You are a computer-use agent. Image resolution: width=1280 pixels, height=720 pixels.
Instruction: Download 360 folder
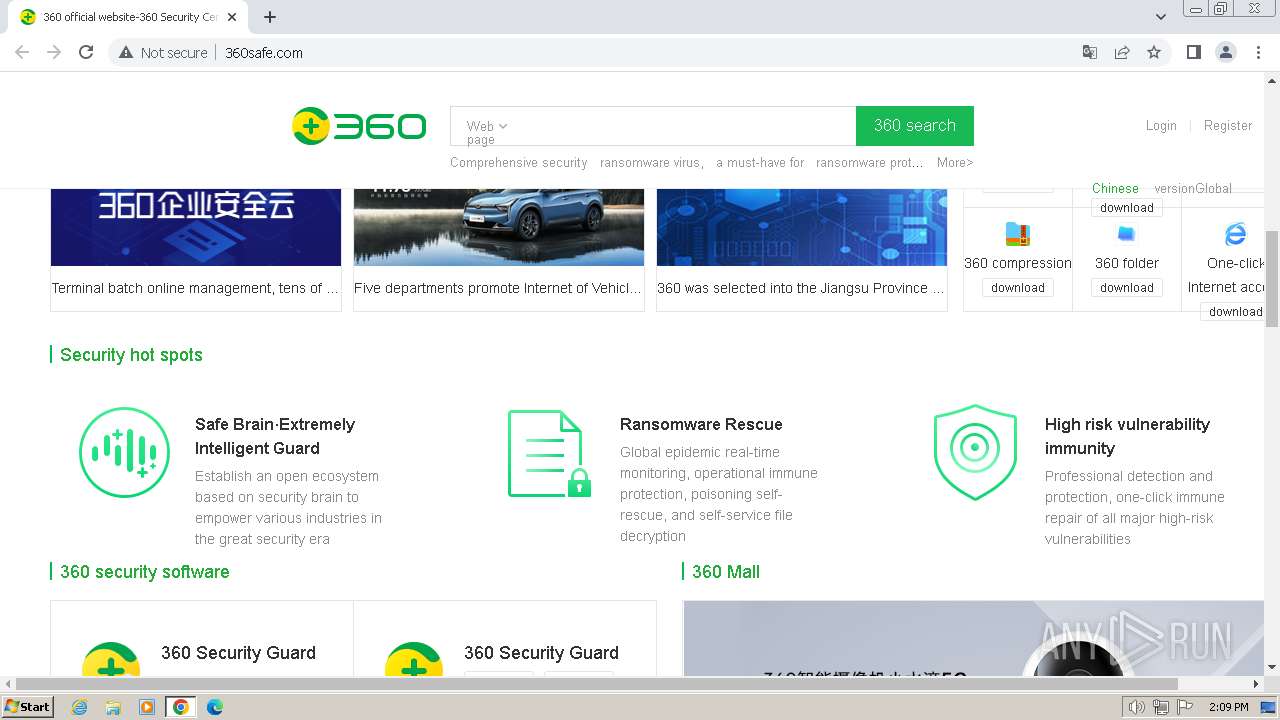(x=1127, y=288)
